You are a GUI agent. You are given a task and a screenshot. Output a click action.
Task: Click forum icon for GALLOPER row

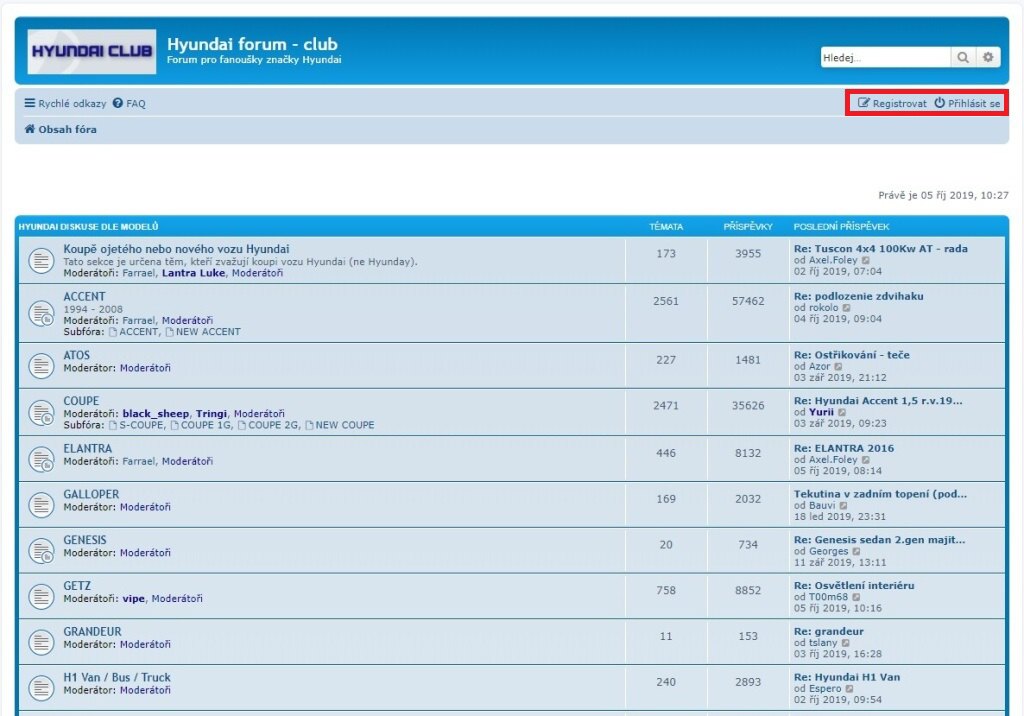point(40,505)
